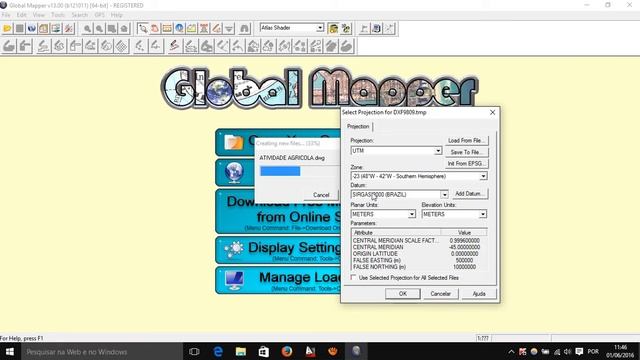Click the first icon in second toolbar row
Screen dimensions: 640x360
[x=9, y=46]
